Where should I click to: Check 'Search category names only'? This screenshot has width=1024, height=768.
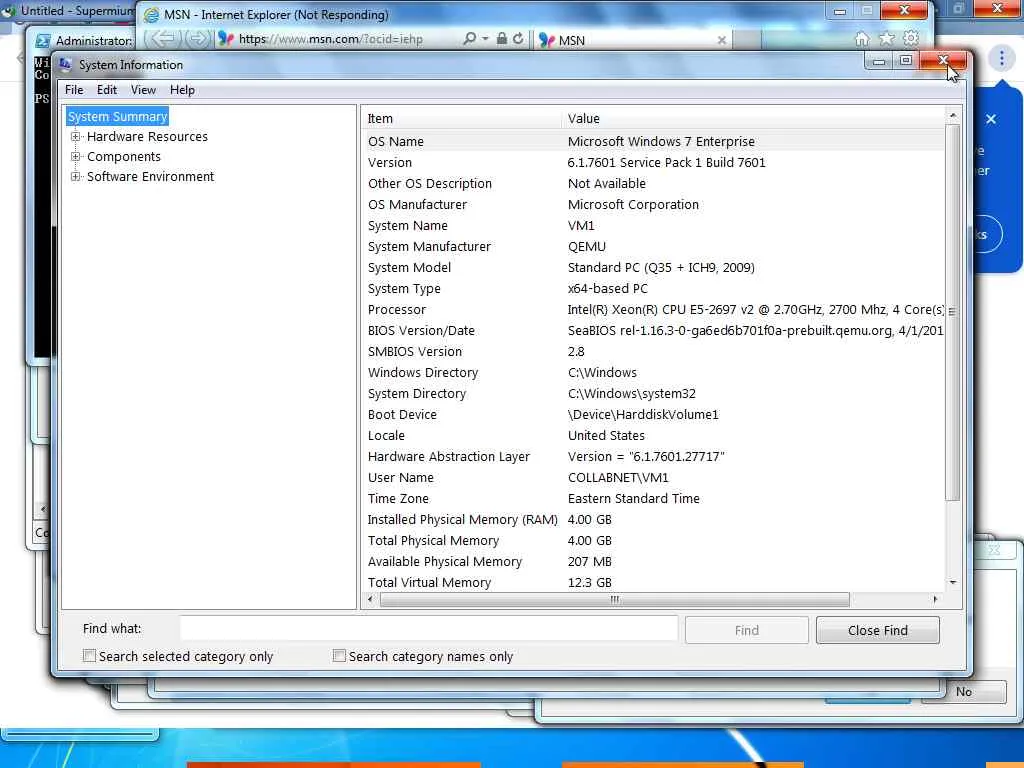click(x=339, y=656)
